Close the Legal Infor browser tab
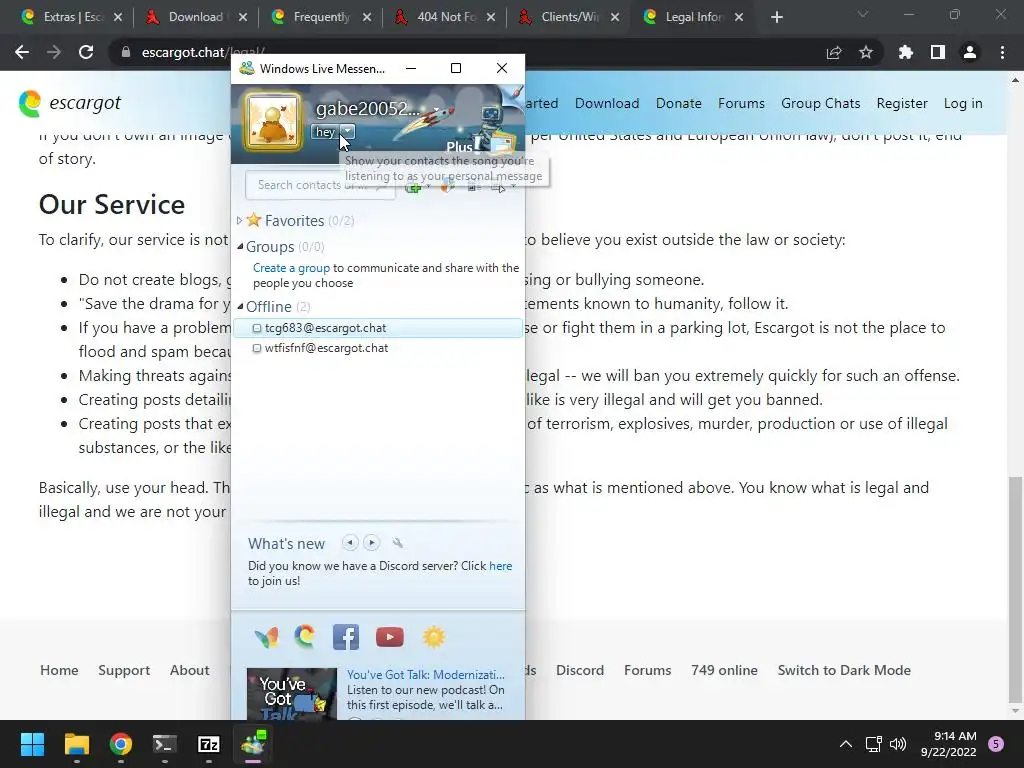This screenshot has width=1024, height=768. click(x=739, y=17)
